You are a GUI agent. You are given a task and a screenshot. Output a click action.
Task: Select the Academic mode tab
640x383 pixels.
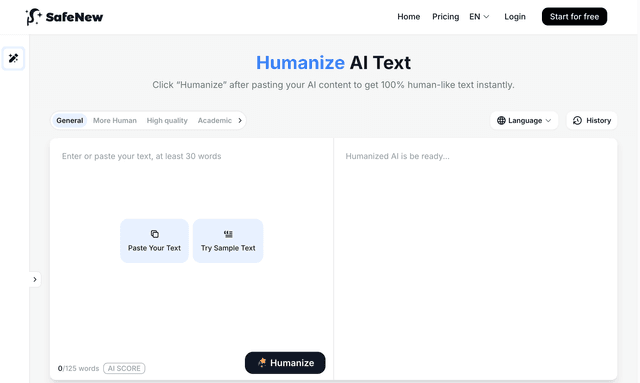tap(215, 120)
